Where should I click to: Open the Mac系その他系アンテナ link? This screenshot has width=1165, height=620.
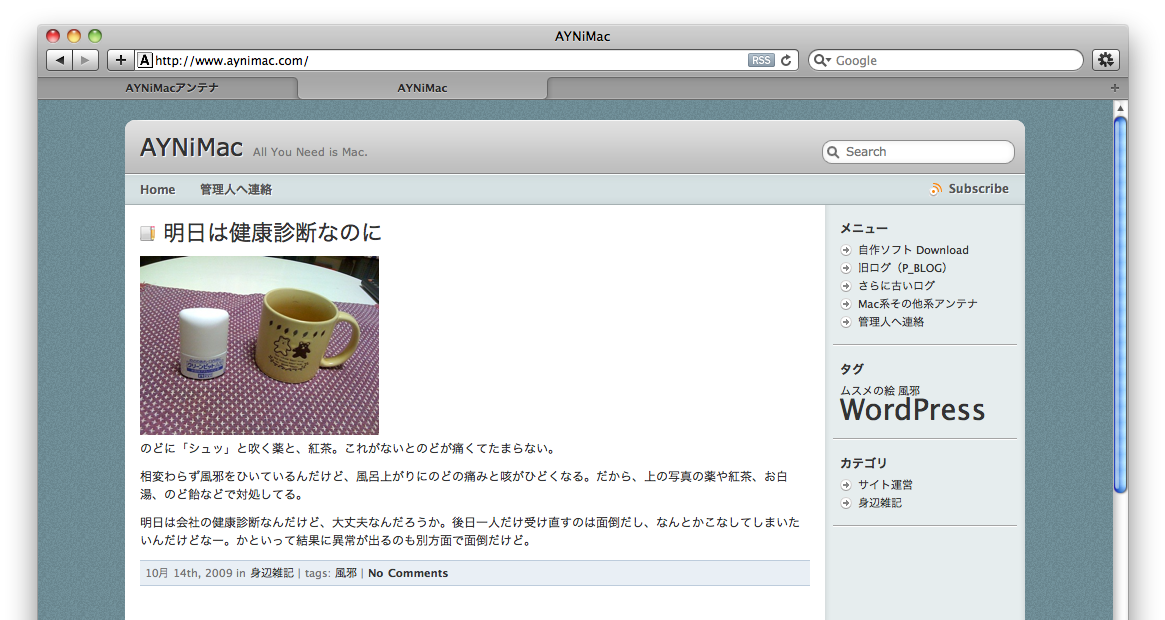coord(918,304)
